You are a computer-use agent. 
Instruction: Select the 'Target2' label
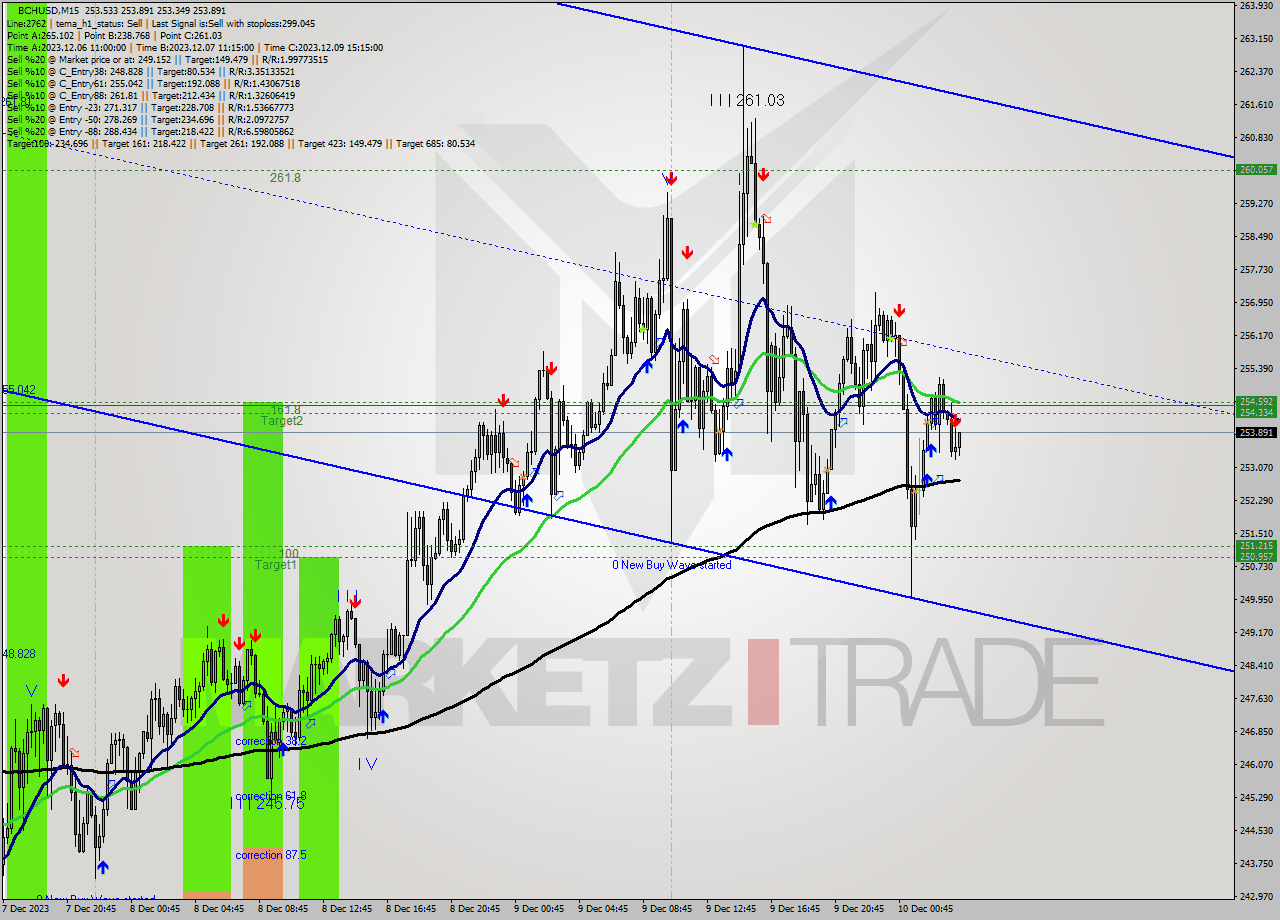(x=282, y=421)
